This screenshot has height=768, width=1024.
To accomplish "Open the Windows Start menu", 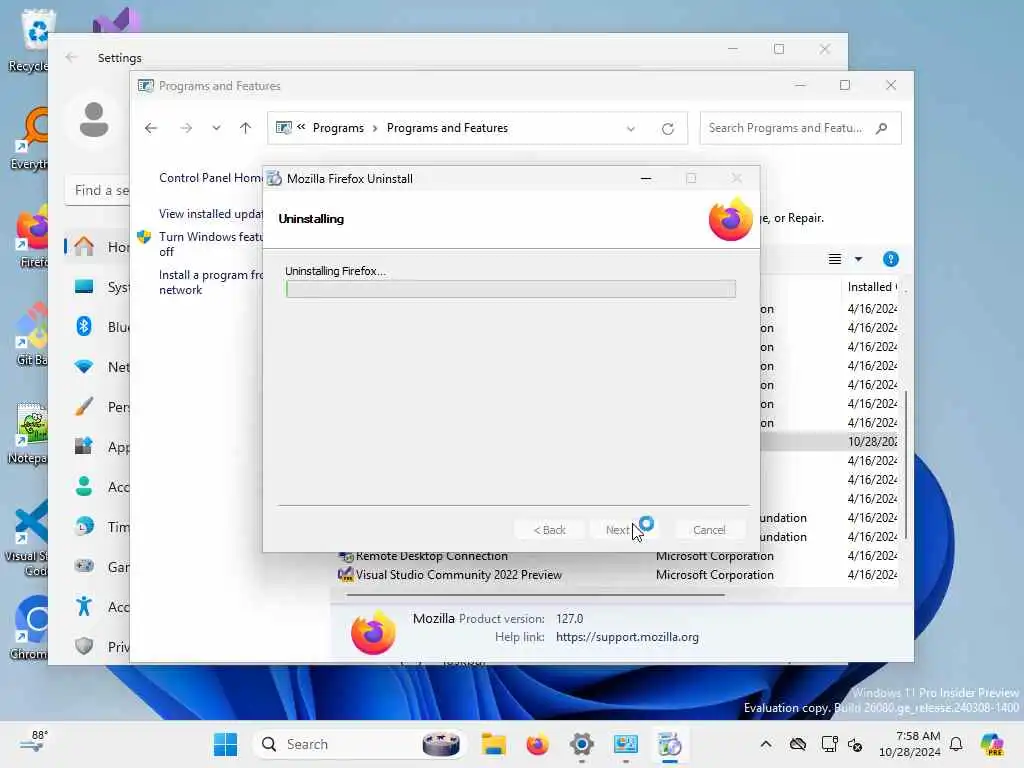I will pos(225,744).
